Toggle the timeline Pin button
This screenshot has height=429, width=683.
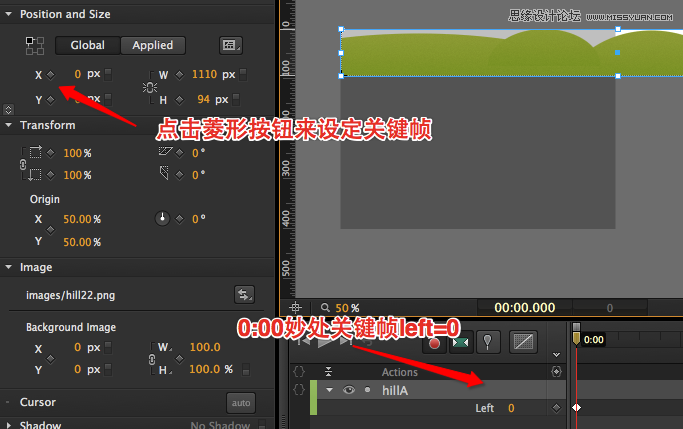[487, 342]
